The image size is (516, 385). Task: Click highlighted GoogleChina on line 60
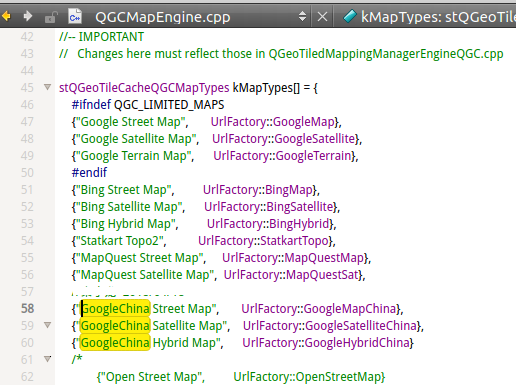[115, 343]
